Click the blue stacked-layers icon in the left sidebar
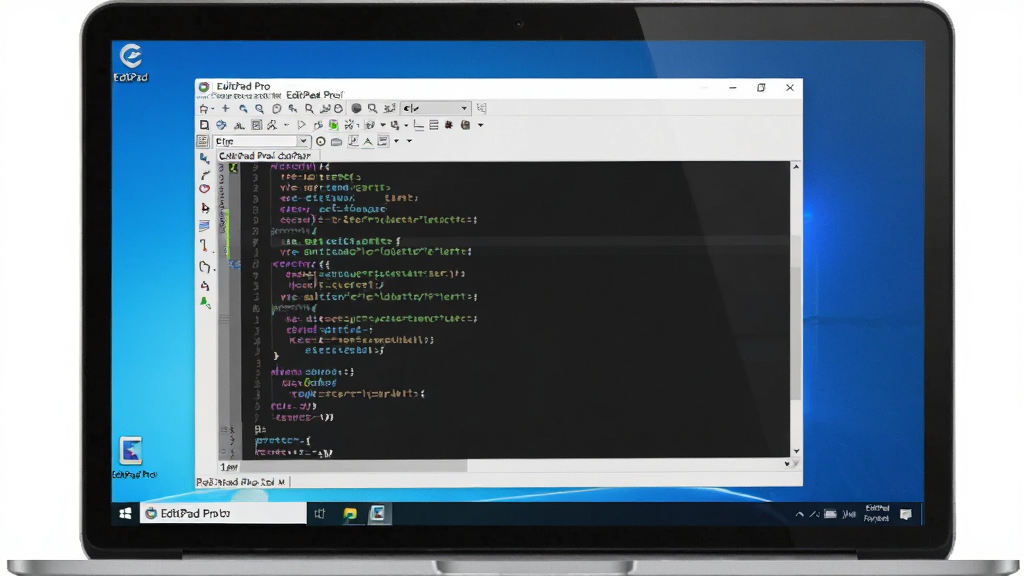 click(x=204, y=226)
